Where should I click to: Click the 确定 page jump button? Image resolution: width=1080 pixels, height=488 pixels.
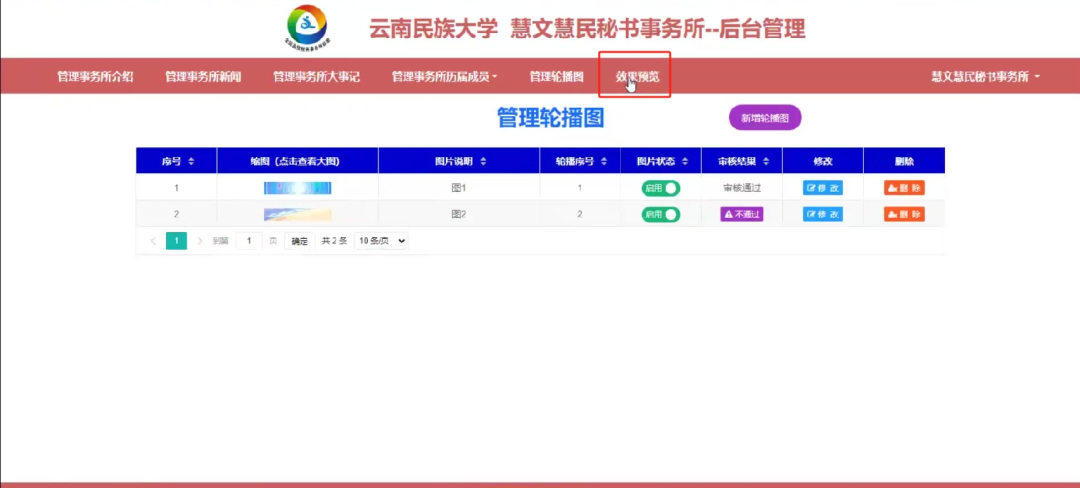300,241
